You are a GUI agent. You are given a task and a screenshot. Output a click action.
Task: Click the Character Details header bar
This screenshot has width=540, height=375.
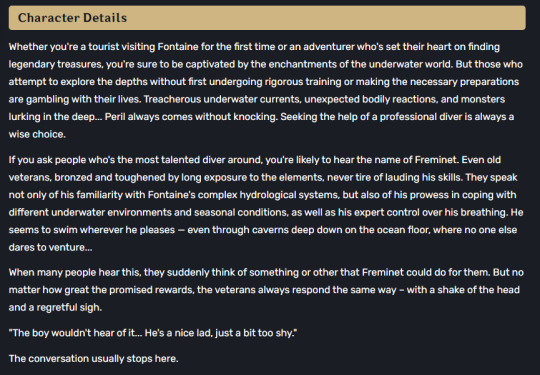click(267, 18)
